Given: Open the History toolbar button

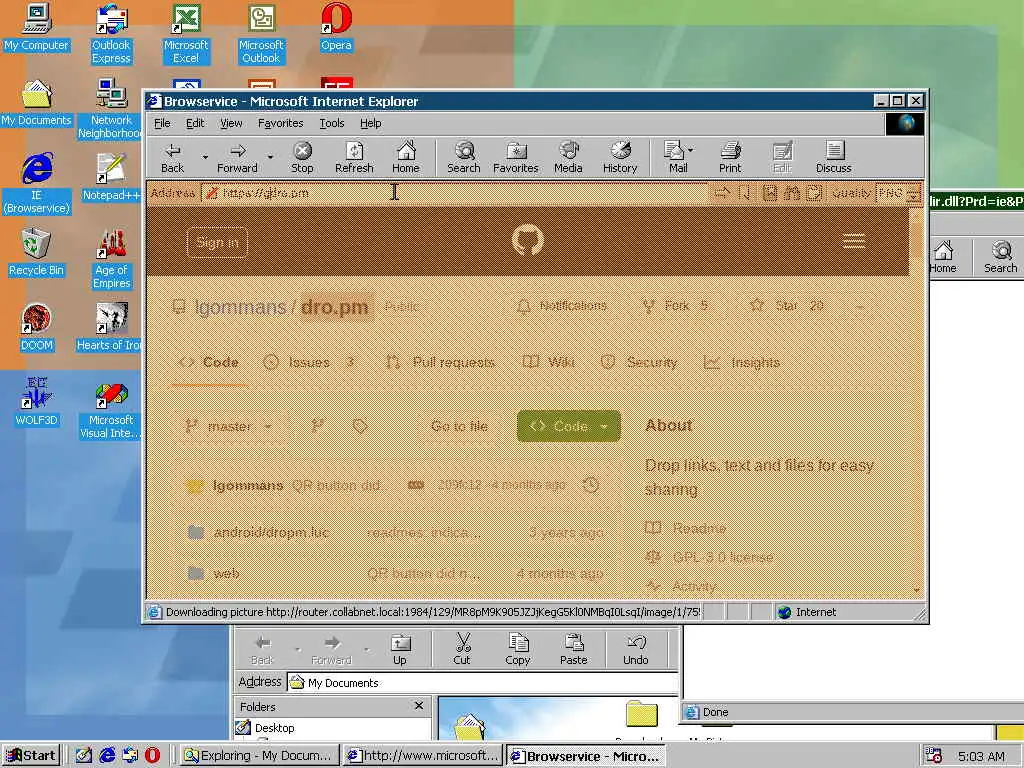Looking at the screenshot, I should [x=620, y=158].
